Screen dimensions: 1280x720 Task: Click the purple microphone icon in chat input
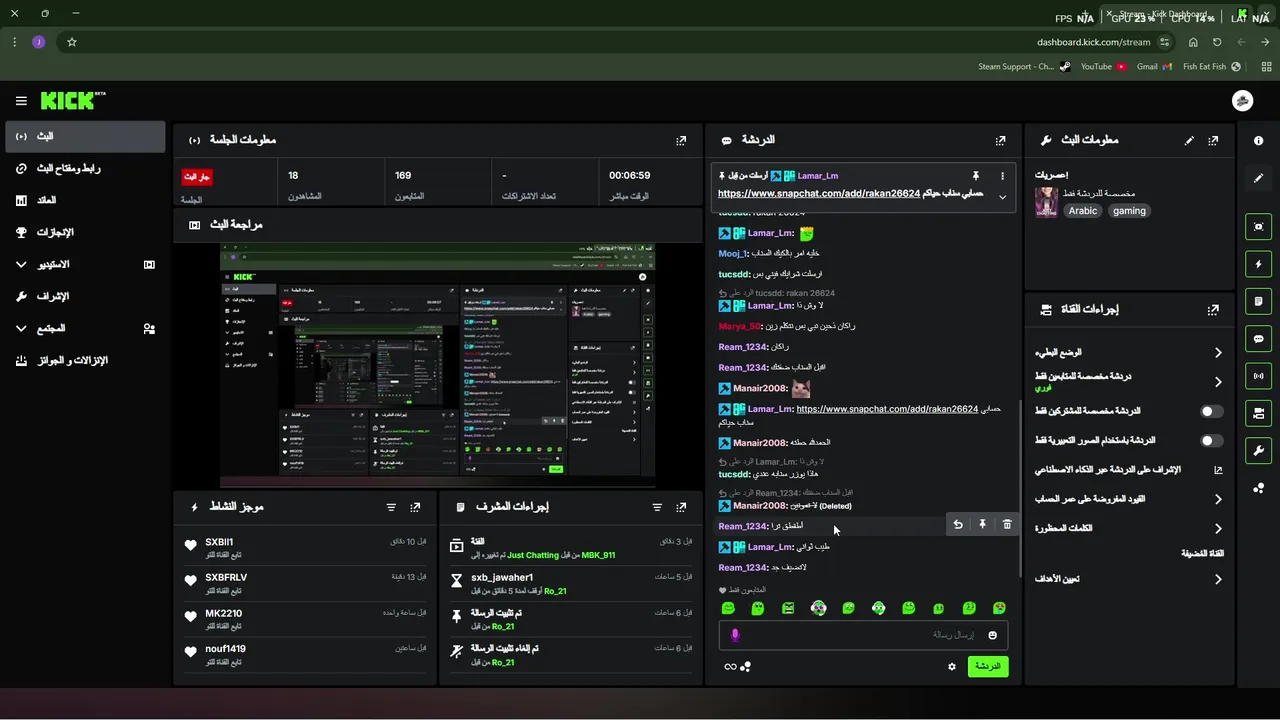pos(735,635)
